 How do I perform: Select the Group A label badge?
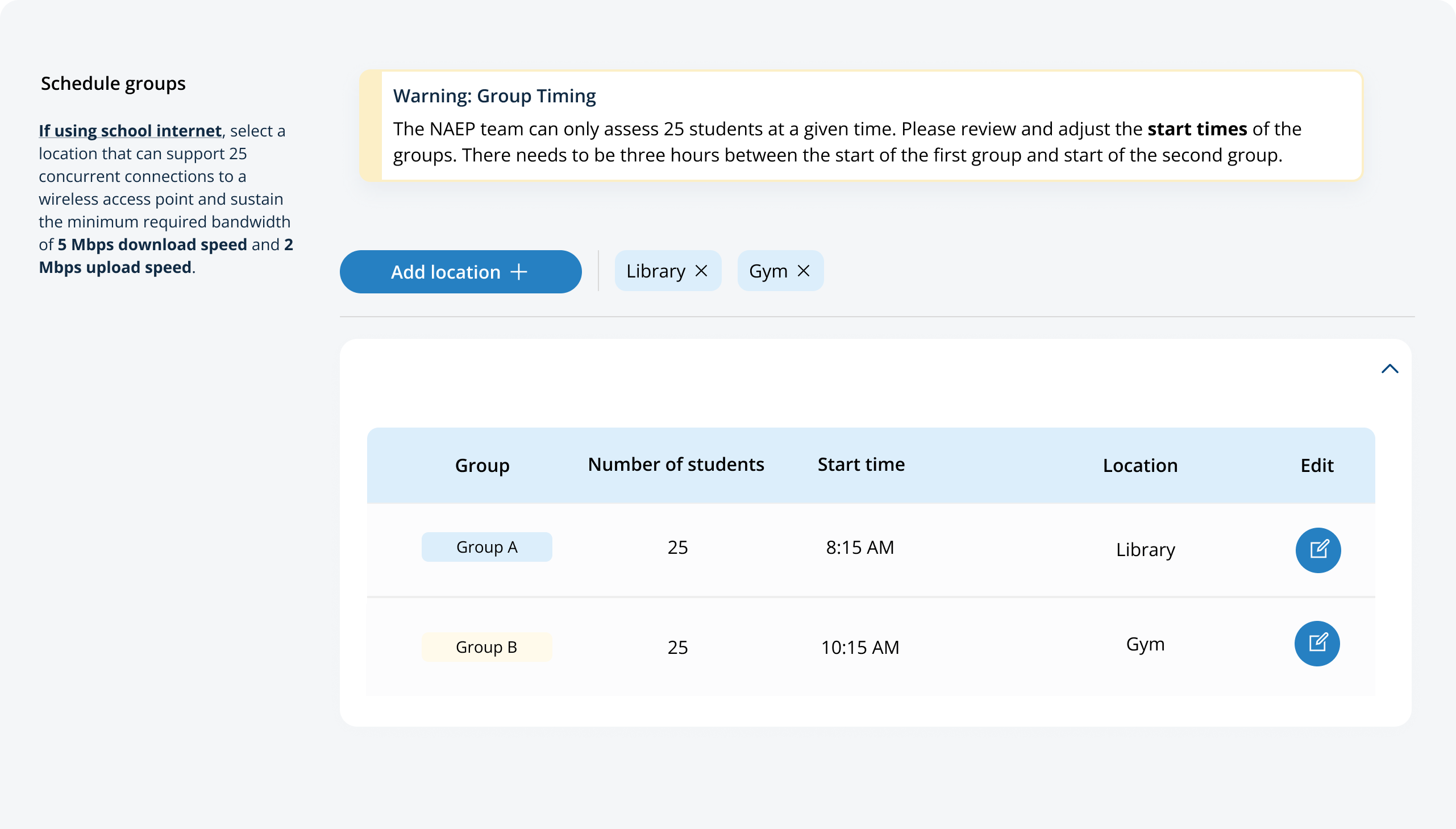pyautogui.click(x=486, y=547)
